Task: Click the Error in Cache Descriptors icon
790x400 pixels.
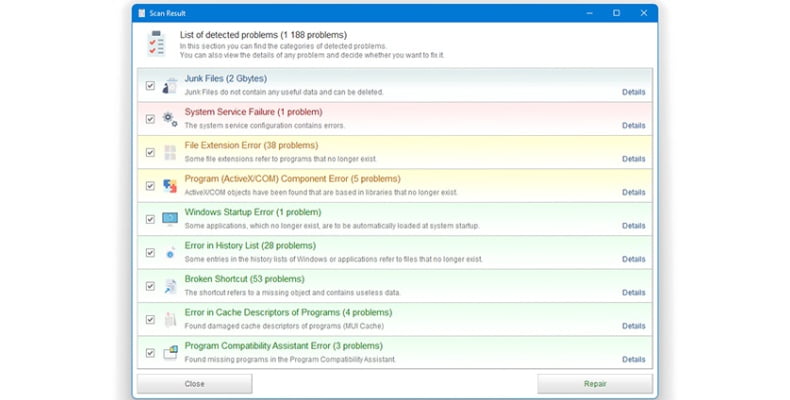Action: [170, 319]
